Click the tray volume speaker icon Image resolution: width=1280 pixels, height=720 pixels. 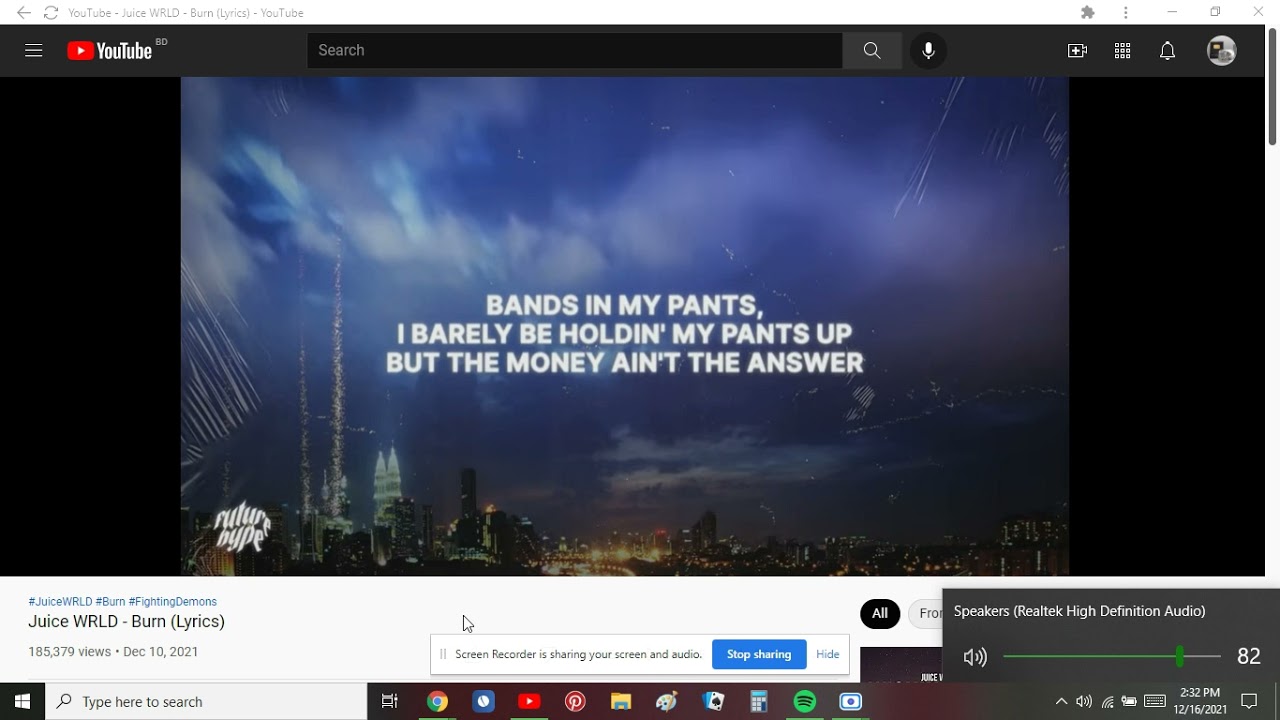tap(1084, 701)
